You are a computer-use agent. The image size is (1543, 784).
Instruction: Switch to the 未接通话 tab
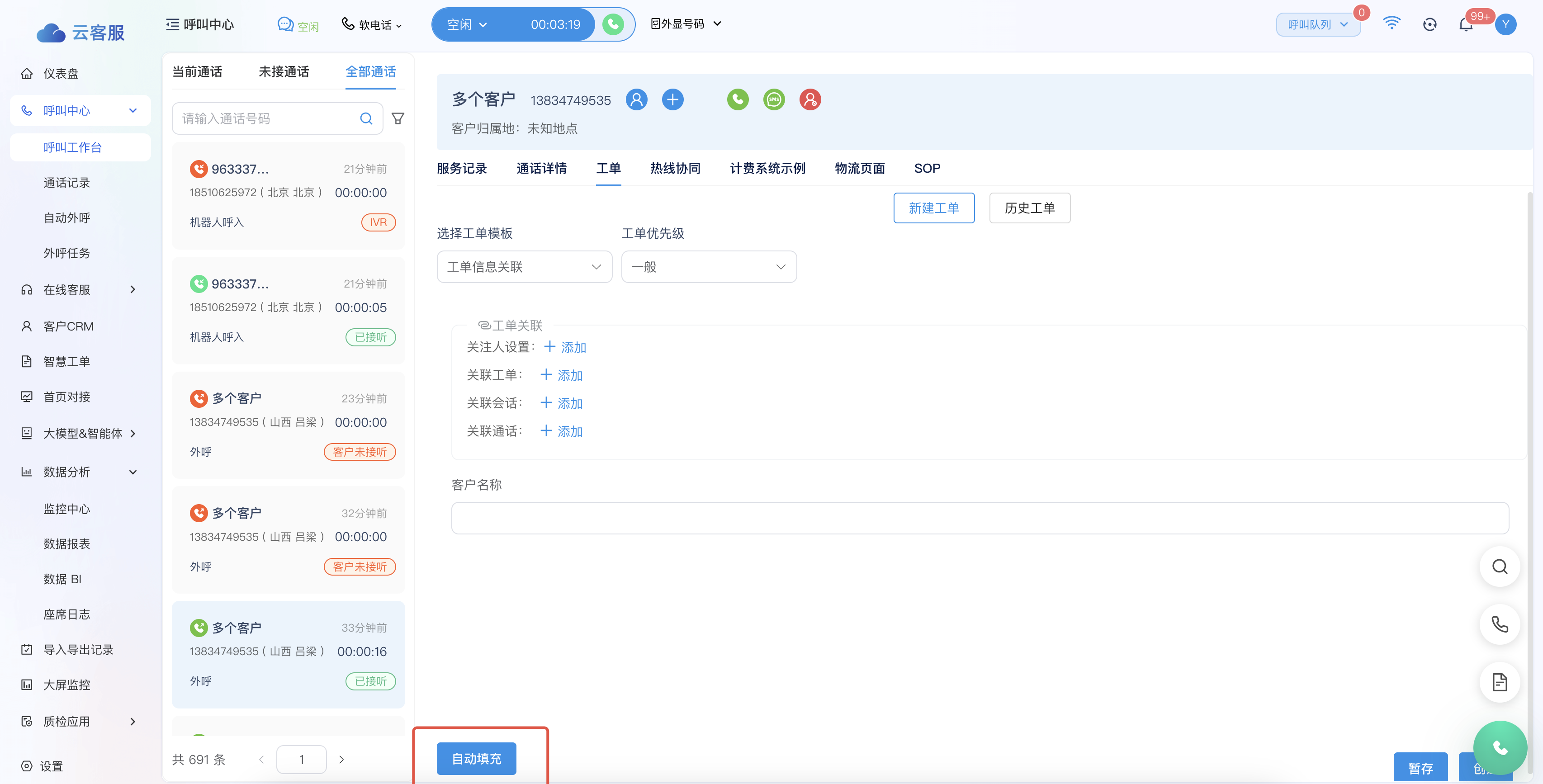284,72
